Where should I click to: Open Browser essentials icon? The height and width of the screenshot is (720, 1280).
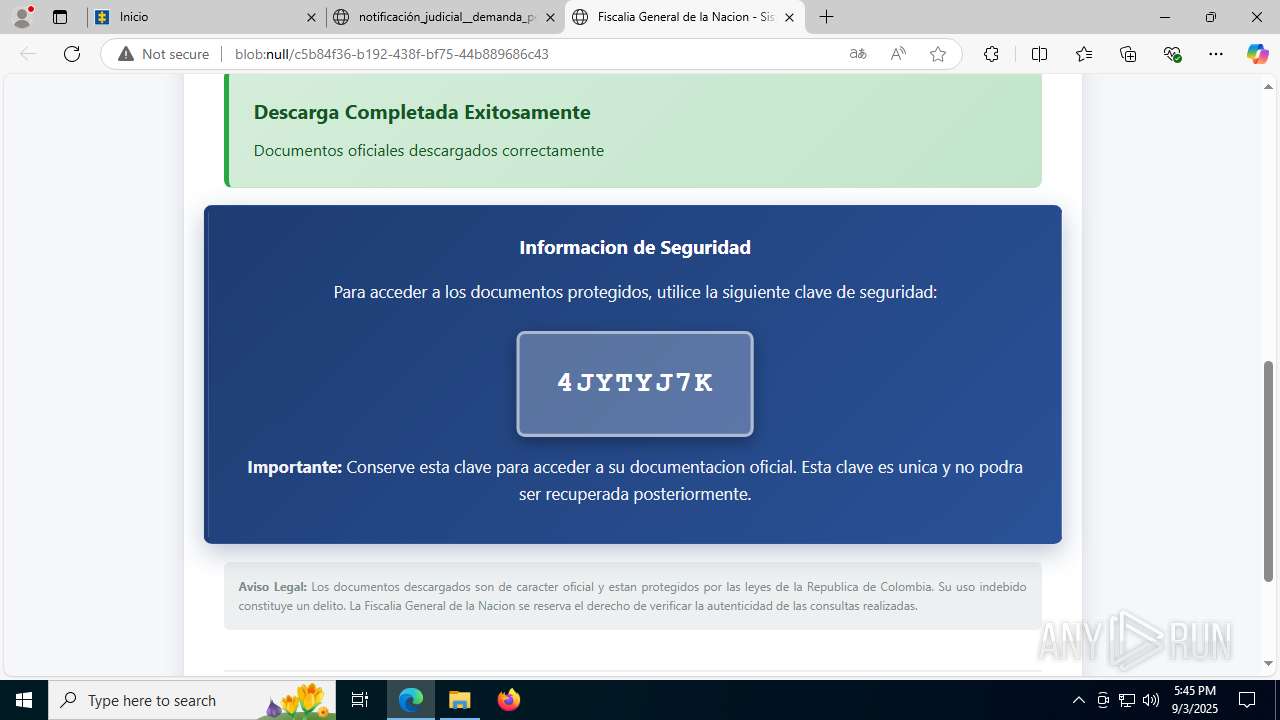[x=1173, y=54]
